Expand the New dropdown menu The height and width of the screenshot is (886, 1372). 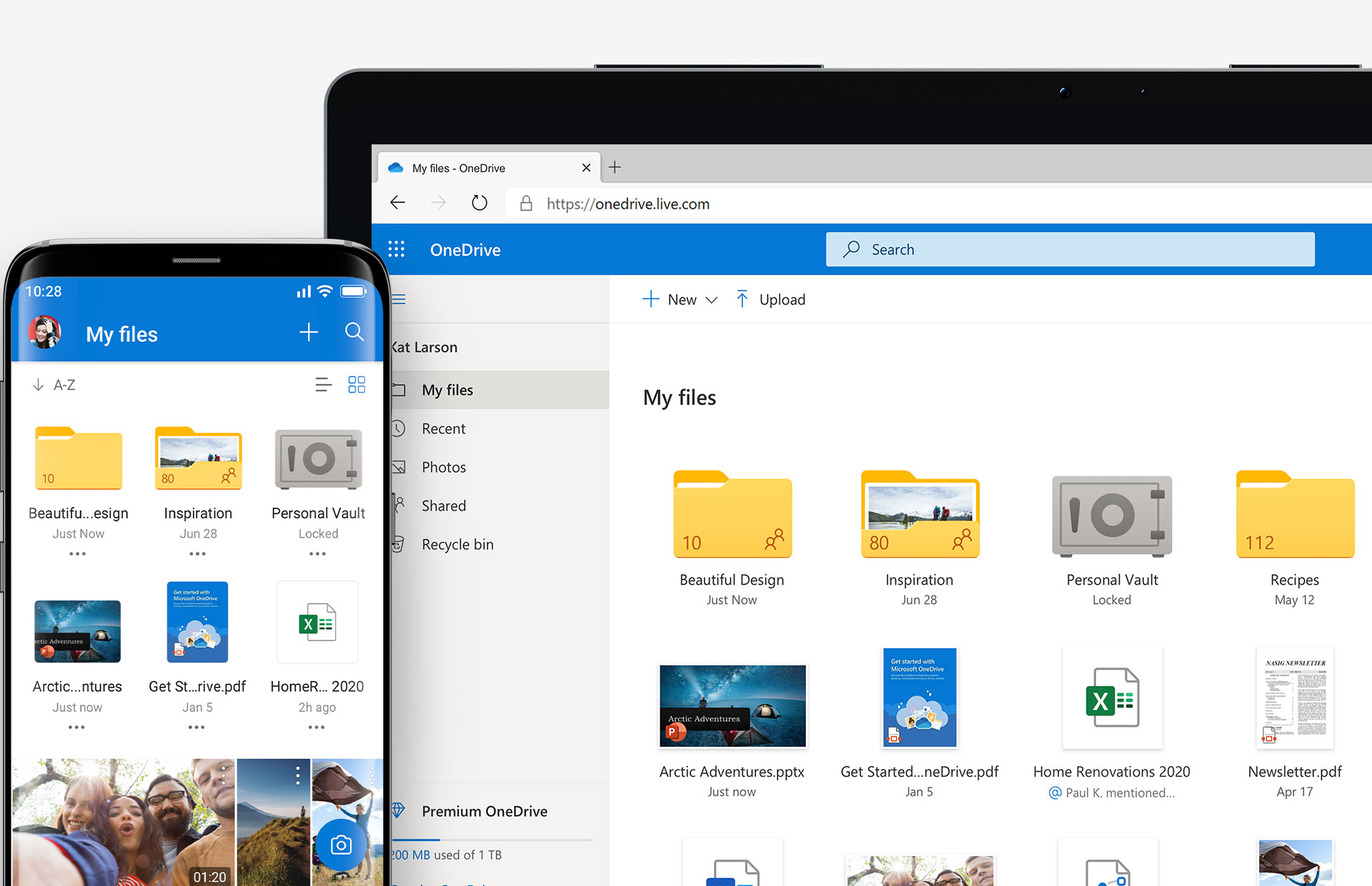[710, 300]
